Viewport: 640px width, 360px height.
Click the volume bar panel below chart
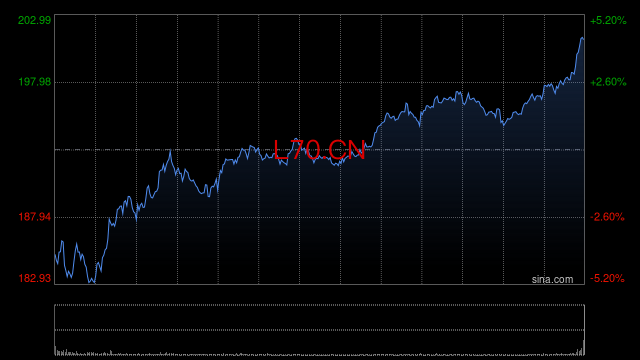pos(320,330)
